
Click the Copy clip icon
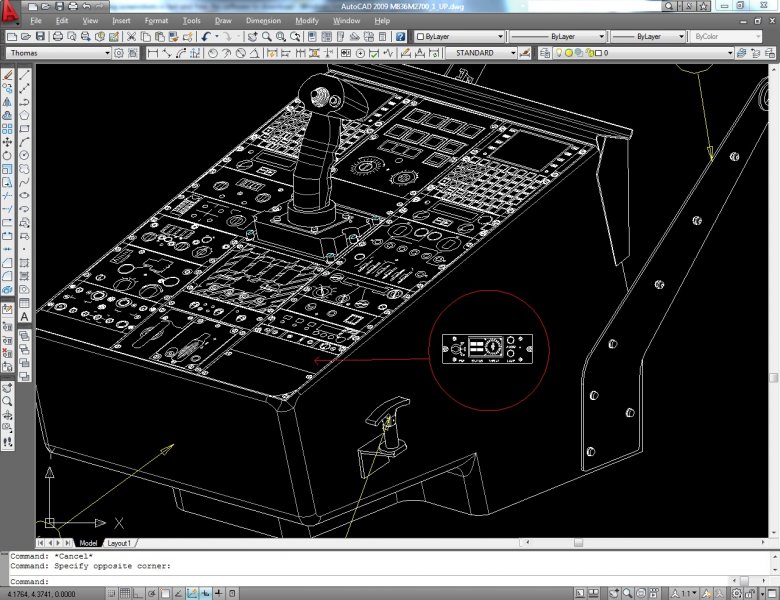click(x=146, y=36)
